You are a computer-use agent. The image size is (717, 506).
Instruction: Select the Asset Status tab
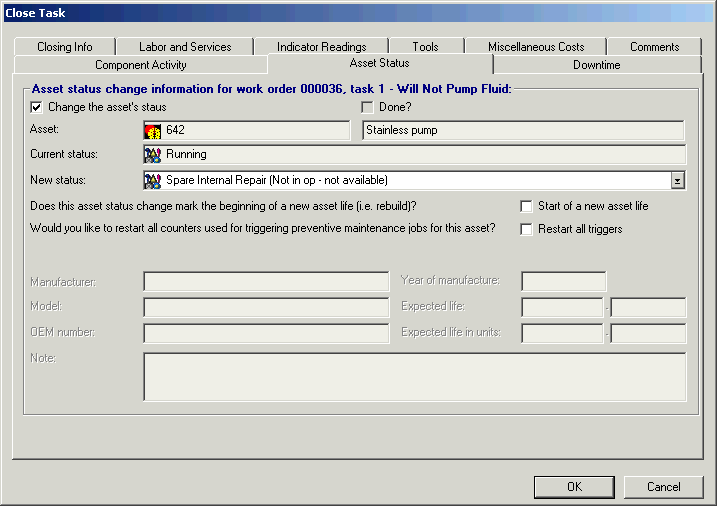pos(380,64)
